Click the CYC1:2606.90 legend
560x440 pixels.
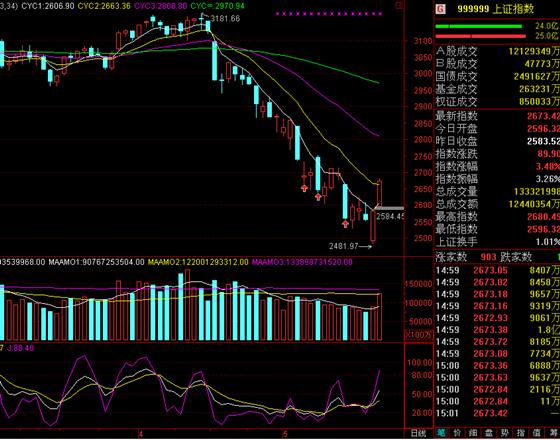(x=48, y=6)
